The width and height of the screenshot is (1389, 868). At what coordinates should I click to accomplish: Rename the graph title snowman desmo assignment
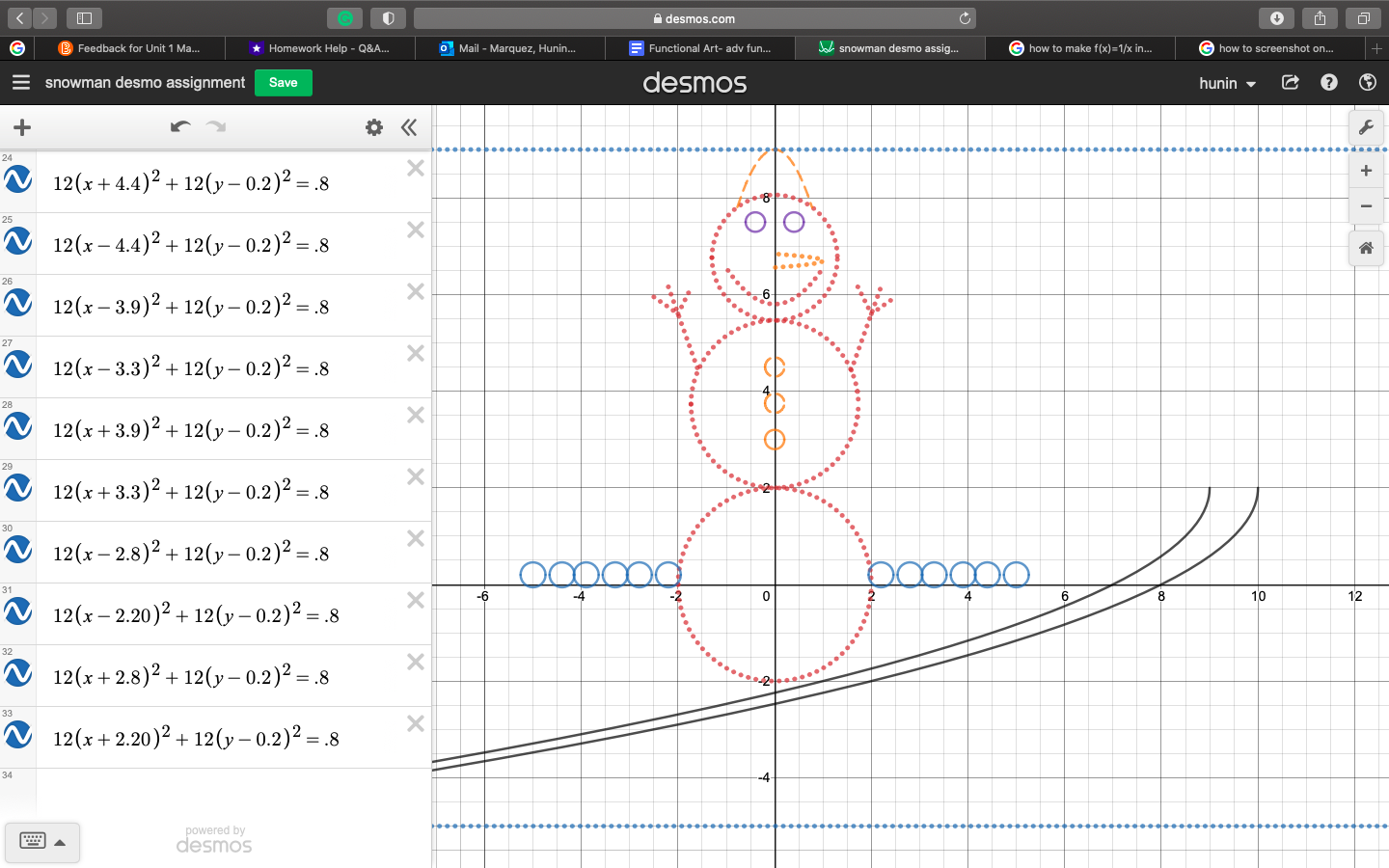point(145,83)
